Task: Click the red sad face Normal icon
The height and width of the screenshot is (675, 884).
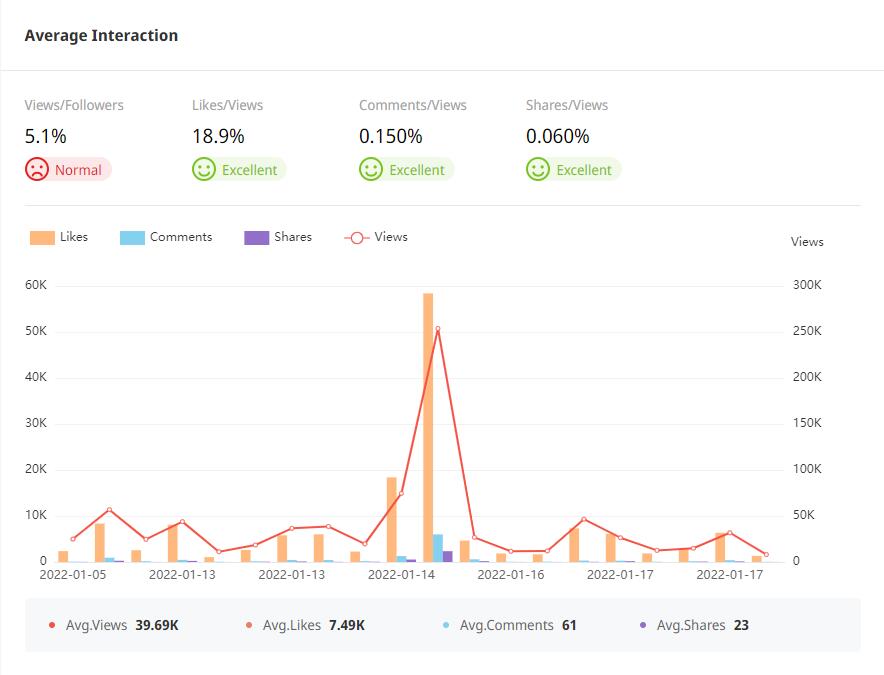Action: 37,169
